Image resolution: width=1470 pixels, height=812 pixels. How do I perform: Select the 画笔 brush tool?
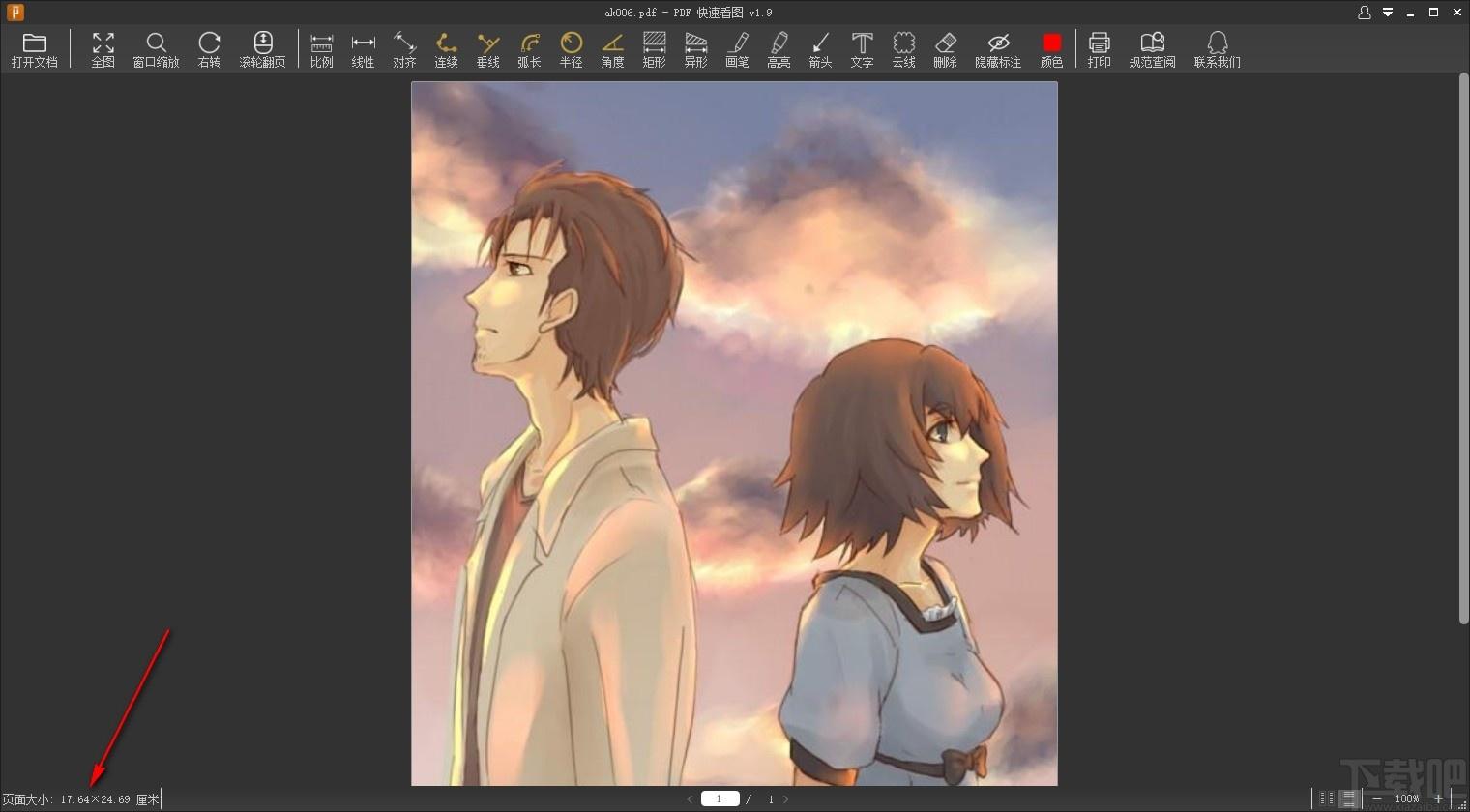coord(737,50)
